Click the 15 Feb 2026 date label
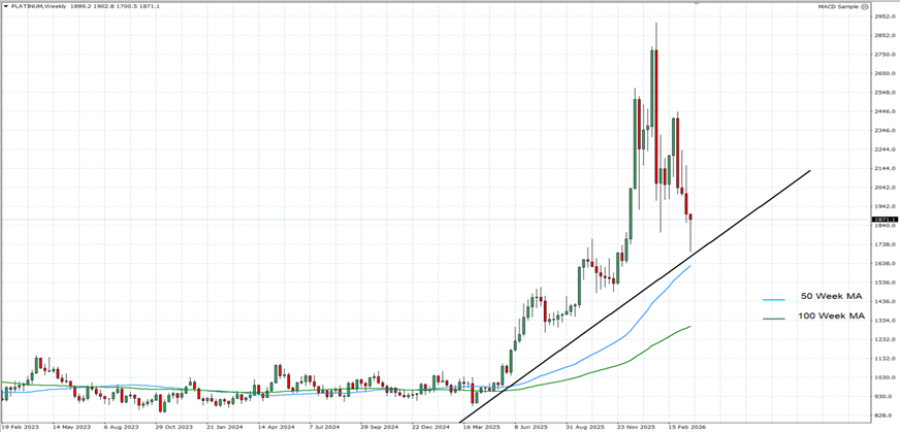The image size is (900, 432). pyautogui.click(x=687, y=425)
